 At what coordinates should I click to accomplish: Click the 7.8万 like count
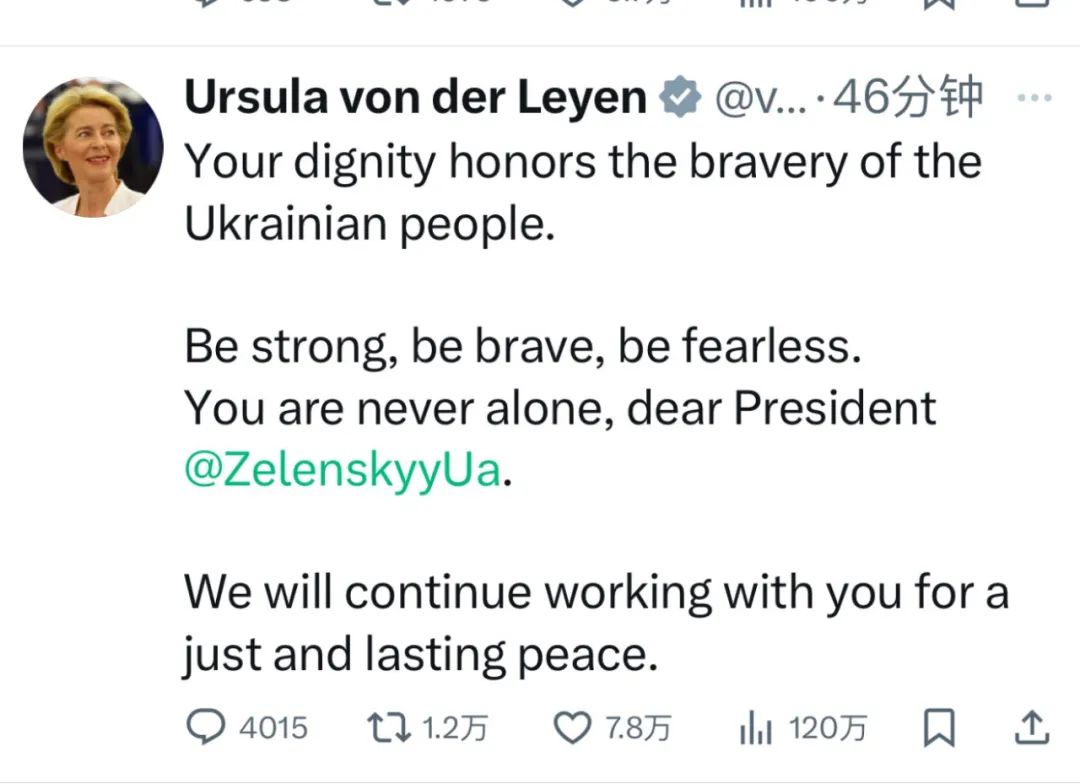[x=638, y=728]
